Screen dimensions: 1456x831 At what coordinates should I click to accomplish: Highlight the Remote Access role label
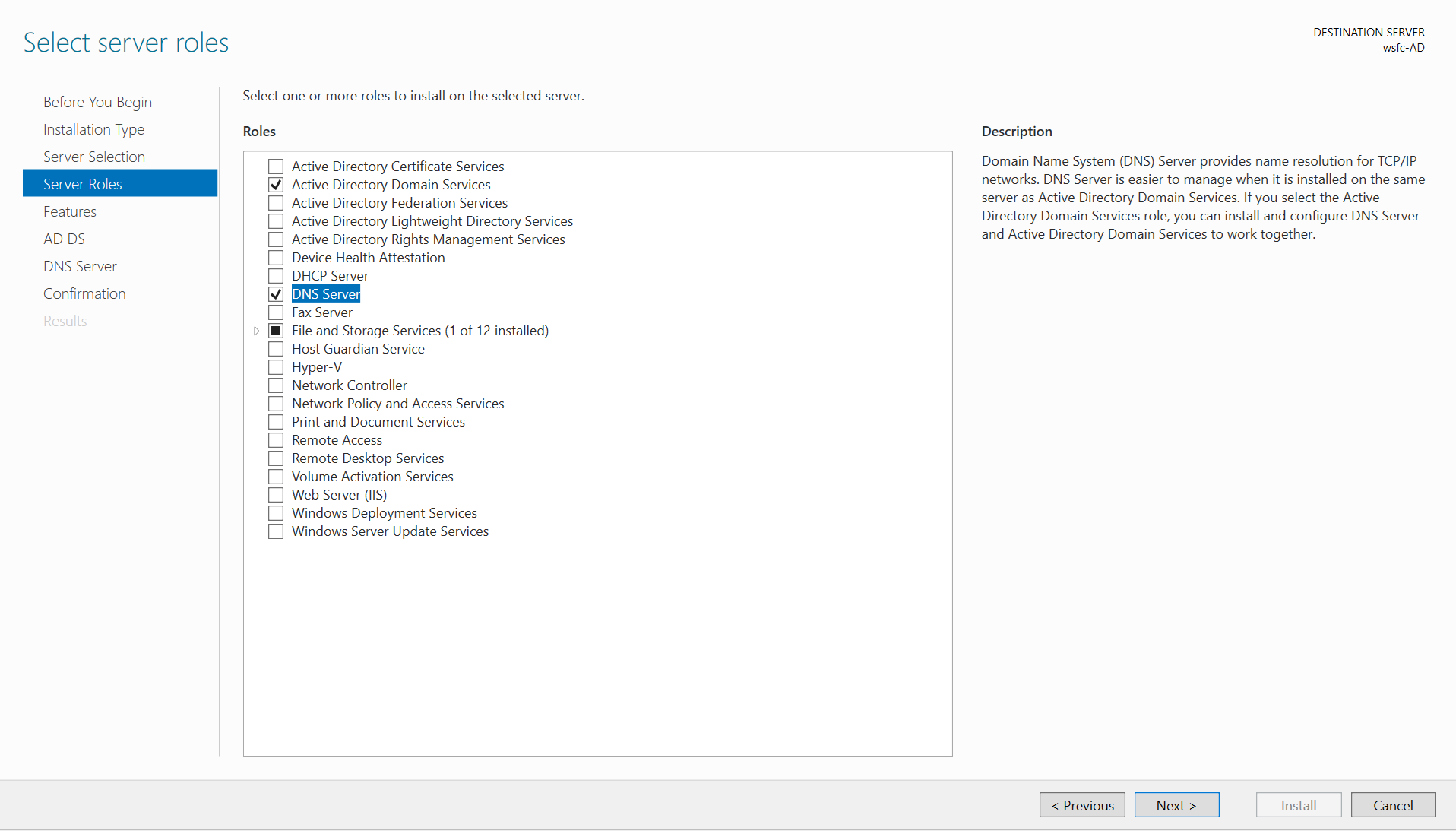click(337, 440)
